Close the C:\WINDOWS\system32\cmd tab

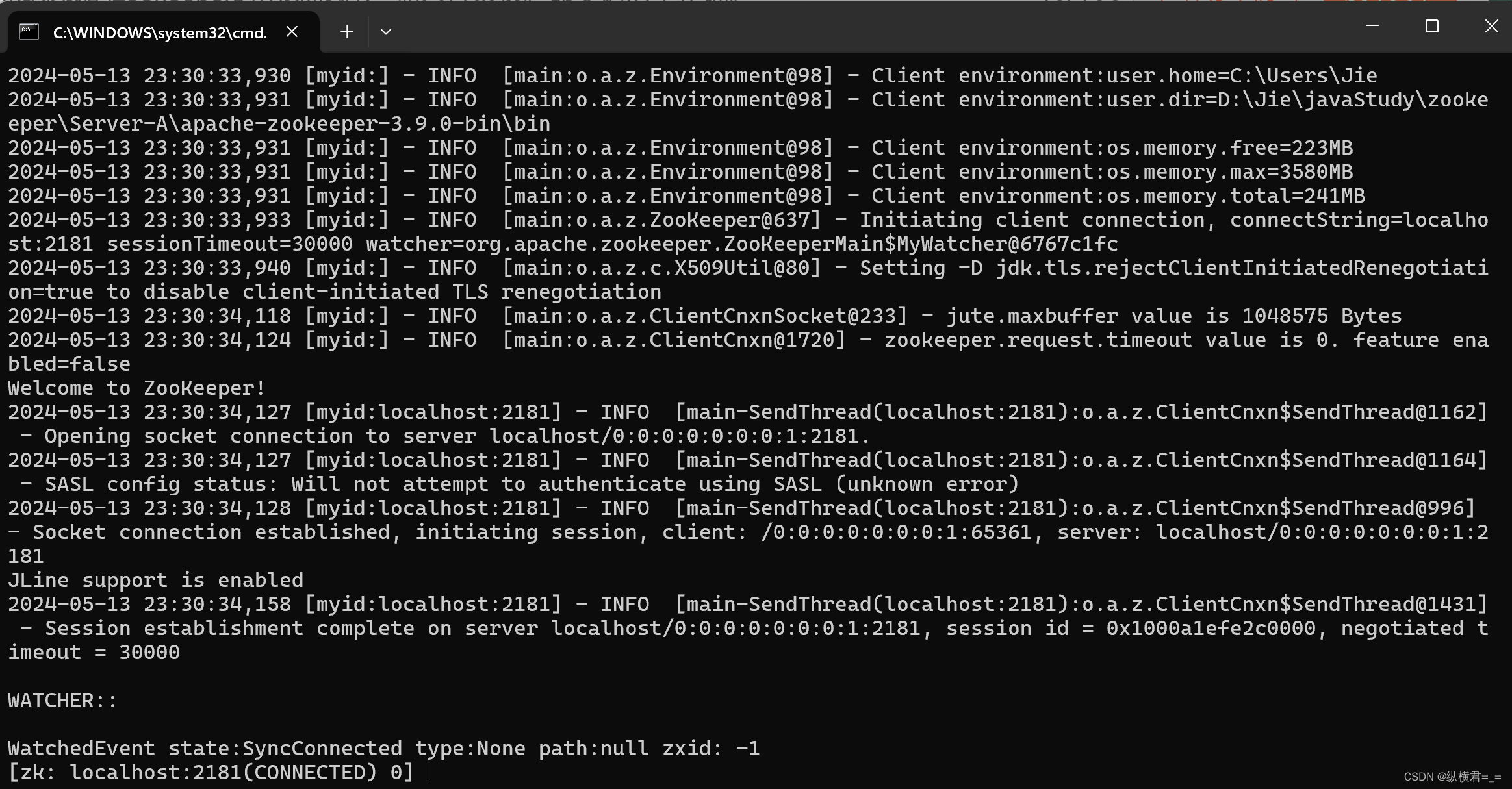point(292,31)
